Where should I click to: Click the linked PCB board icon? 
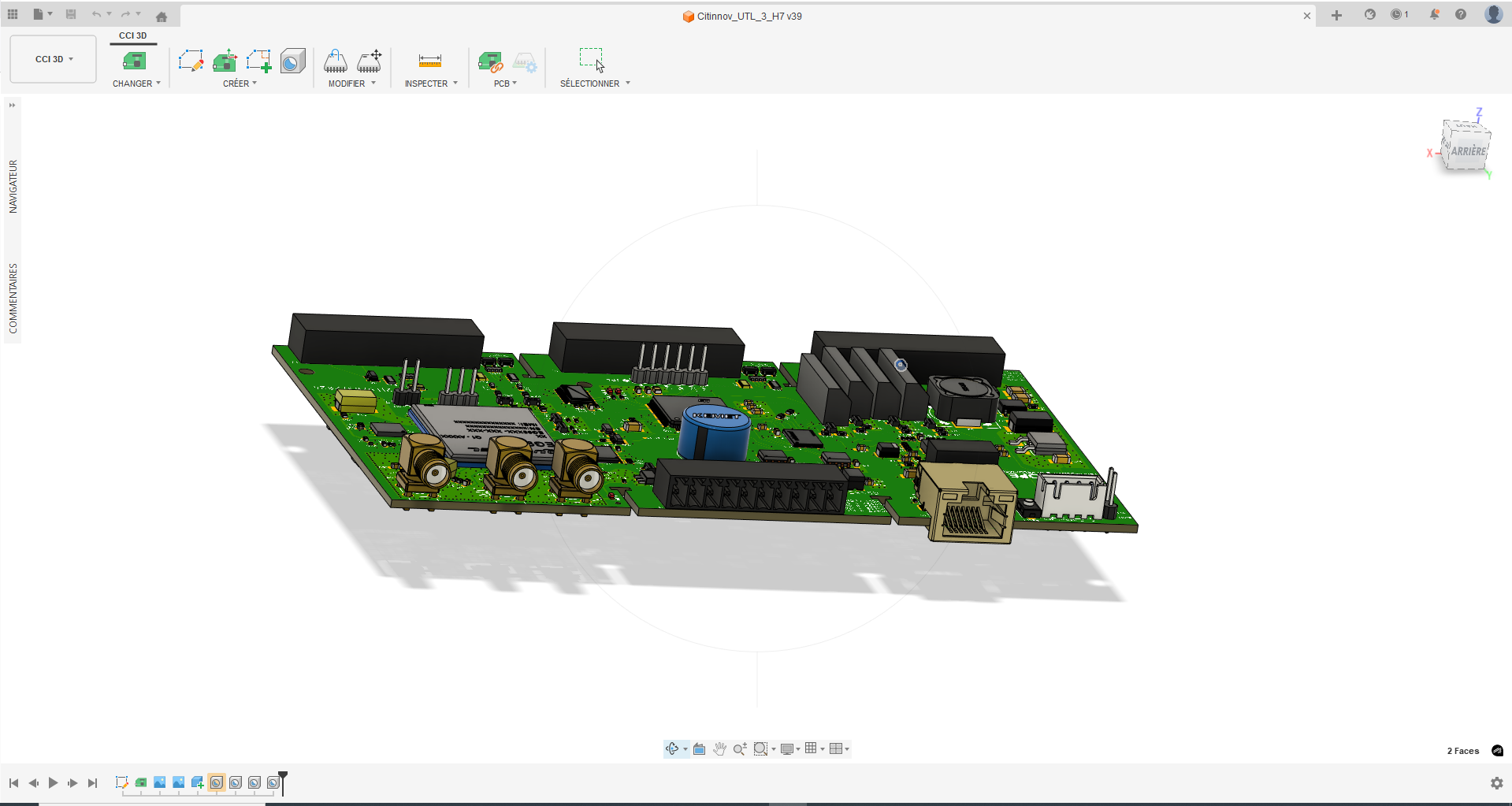[x=490, y=61]
